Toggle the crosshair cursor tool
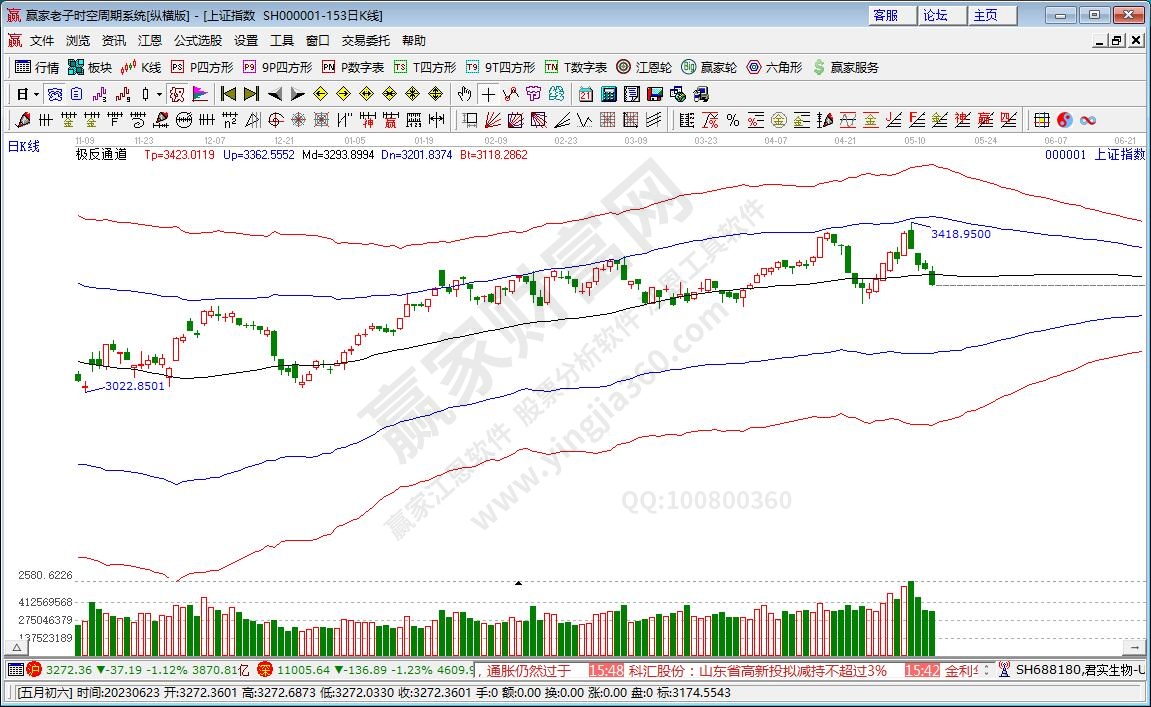 [x=487, y=94]
